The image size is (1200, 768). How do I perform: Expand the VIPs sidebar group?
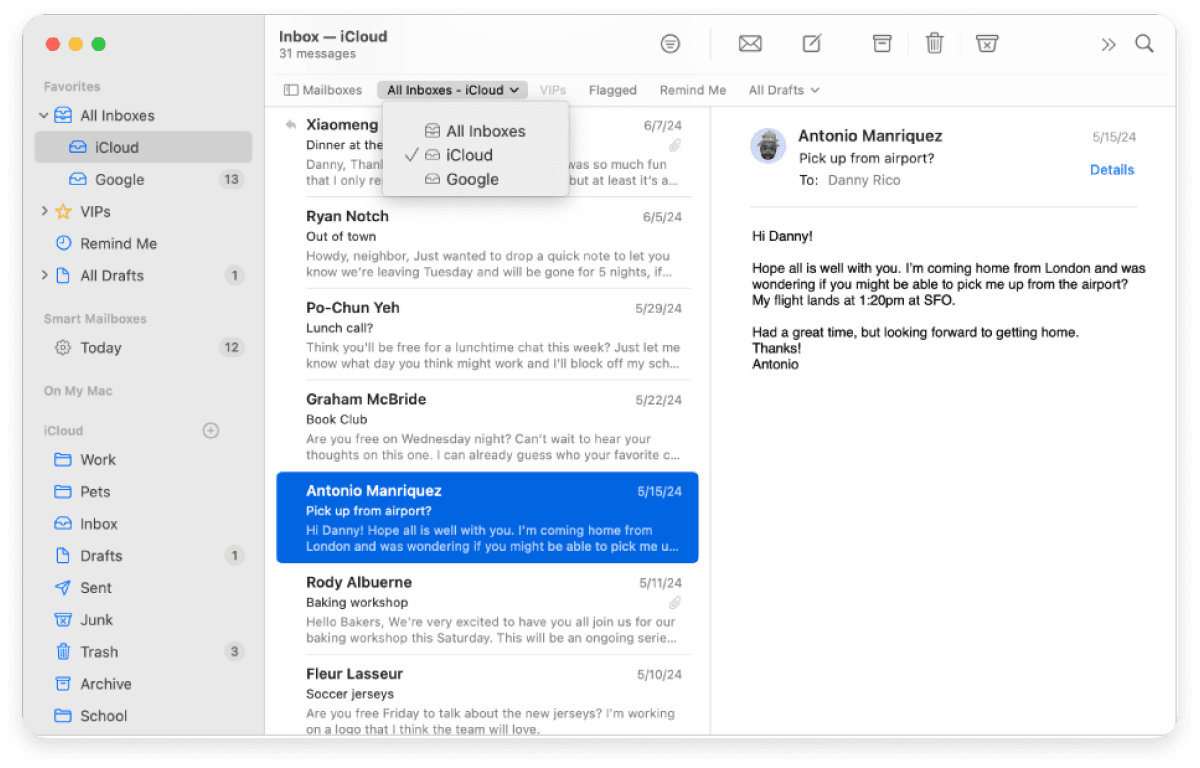click(44, 212)
